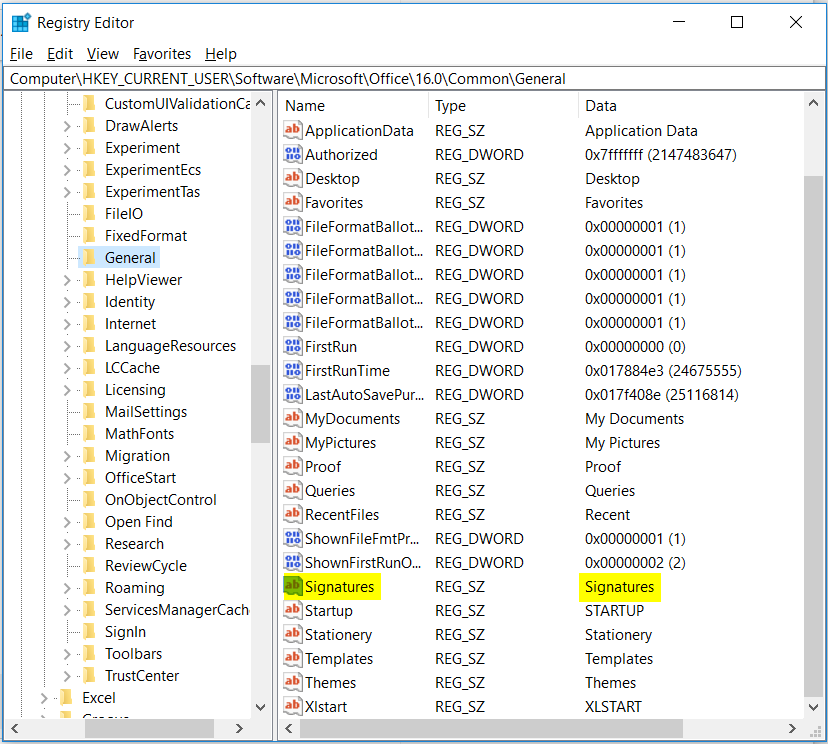Open the File menu
The width and height of the screenshot is (828, 744).
click(21, 54)
